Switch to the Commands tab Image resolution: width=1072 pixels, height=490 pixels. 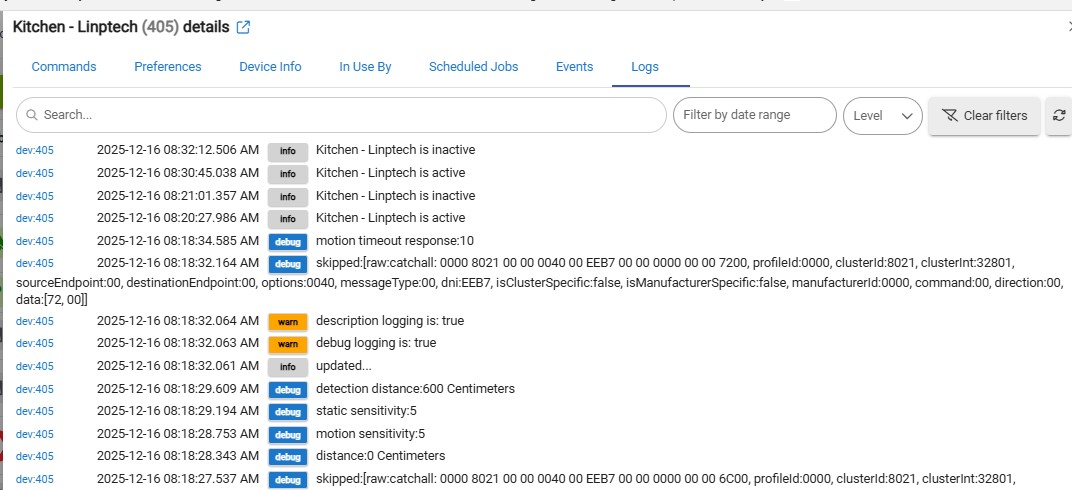point(64,67)
